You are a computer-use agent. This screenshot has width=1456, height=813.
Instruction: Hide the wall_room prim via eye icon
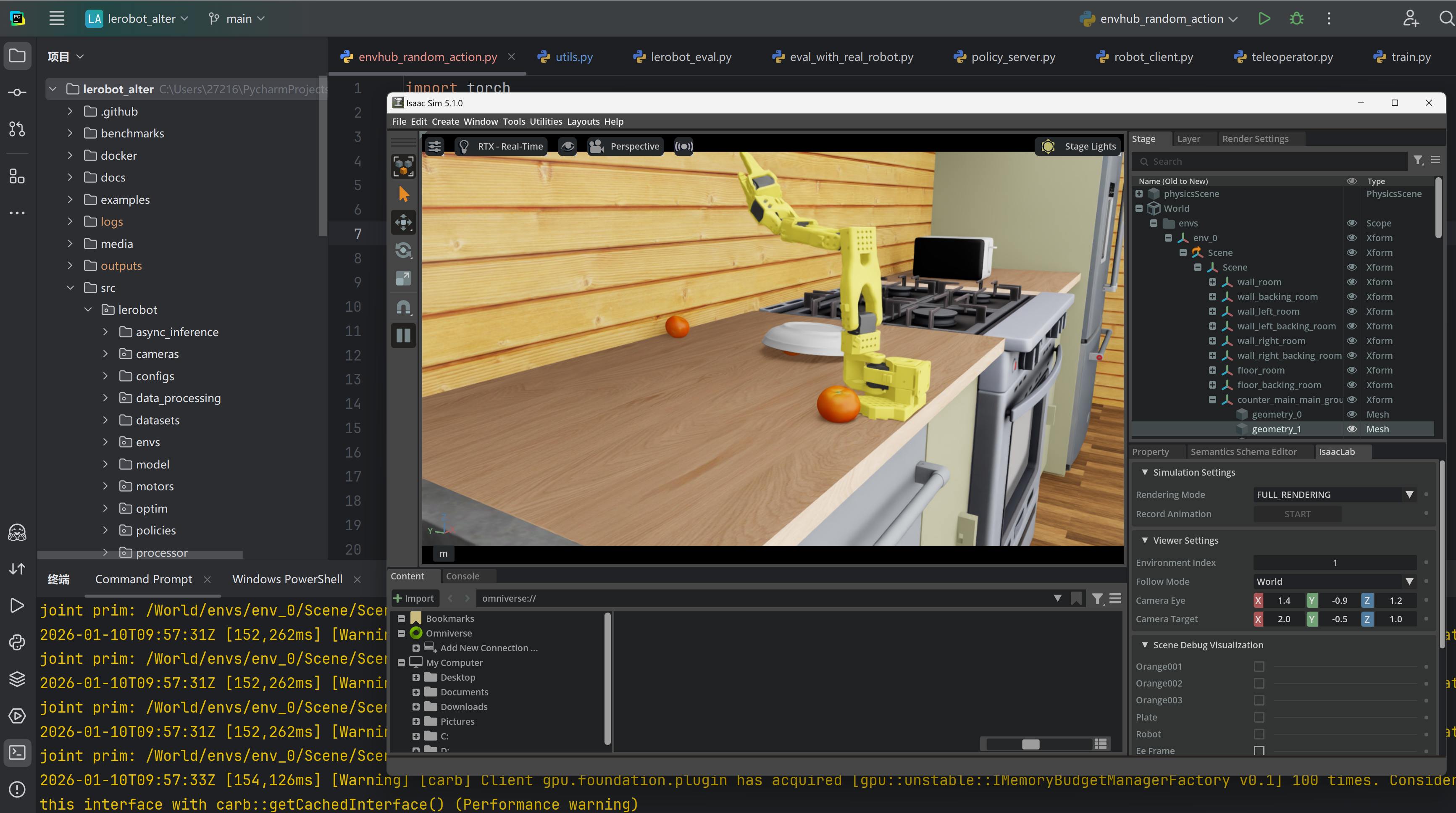pyautogui.click(x=1351, y=282)
